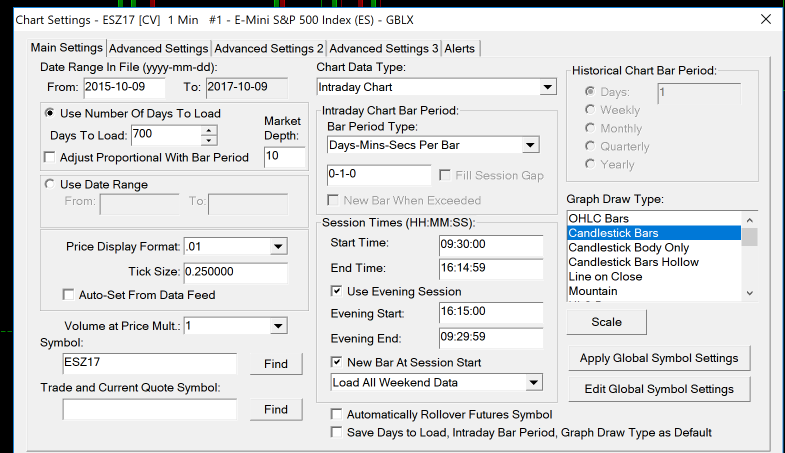785x453 pixels.
Task: Increase Days To Load with up arrow
Action: pos(209,130)
